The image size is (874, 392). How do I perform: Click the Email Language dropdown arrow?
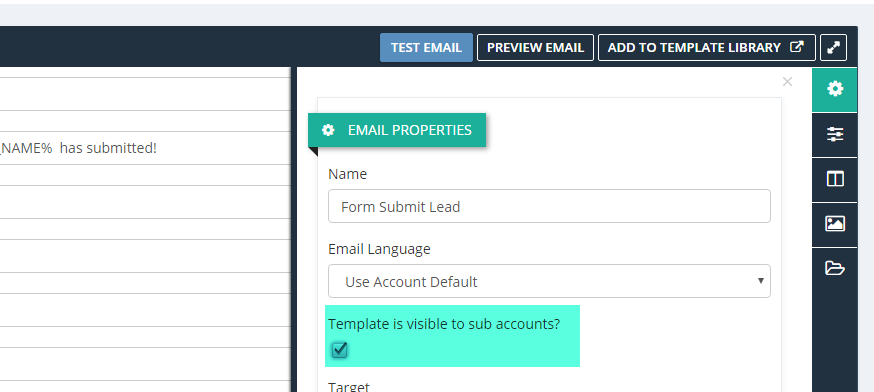click(x=760, y=280)
